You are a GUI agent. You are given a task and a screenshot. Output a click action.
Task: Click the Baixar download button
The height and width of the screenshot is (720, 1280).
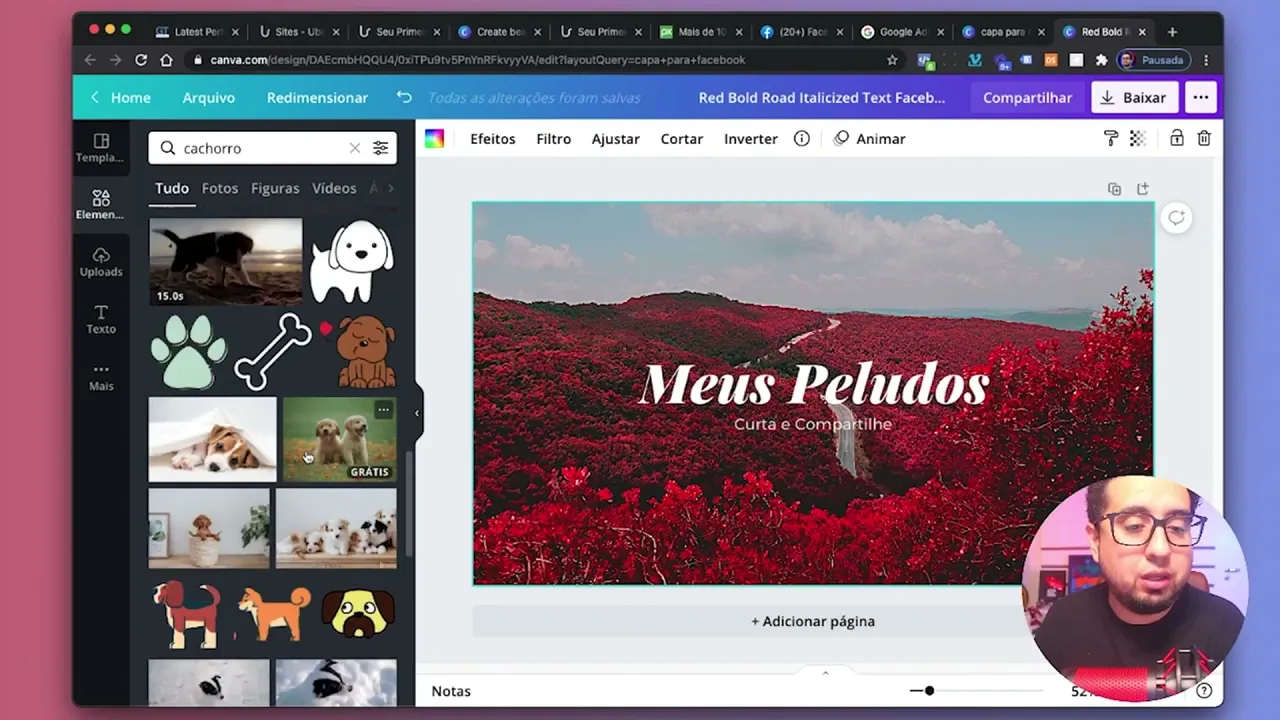pos(1133,97)
